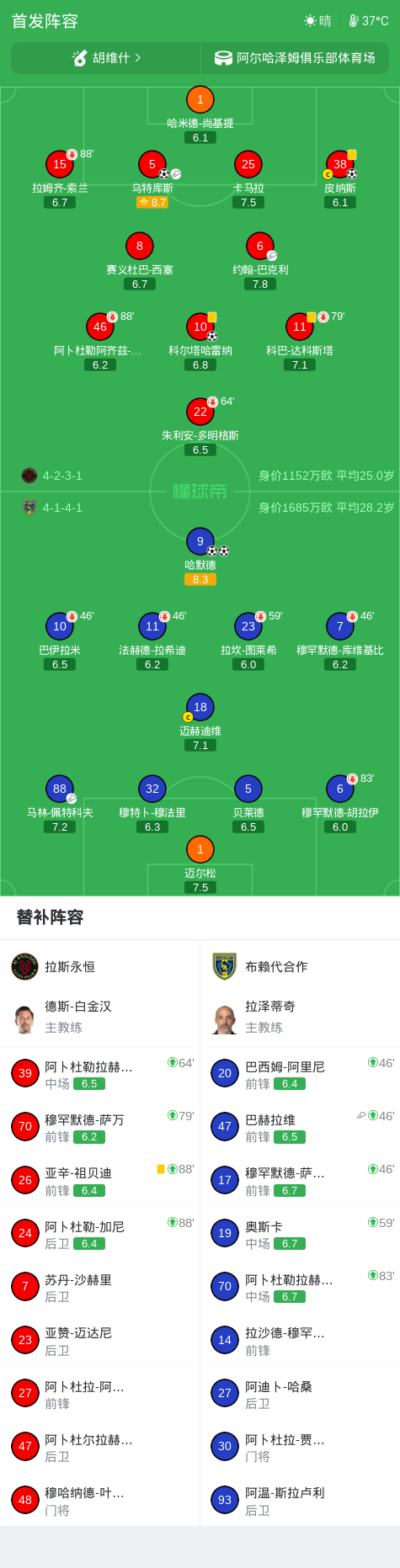Tap captain 迈赫迪维 number 18 circle
Image resolution: width=400 pixels, height=1568 pixels.
(x=200, y=707)
